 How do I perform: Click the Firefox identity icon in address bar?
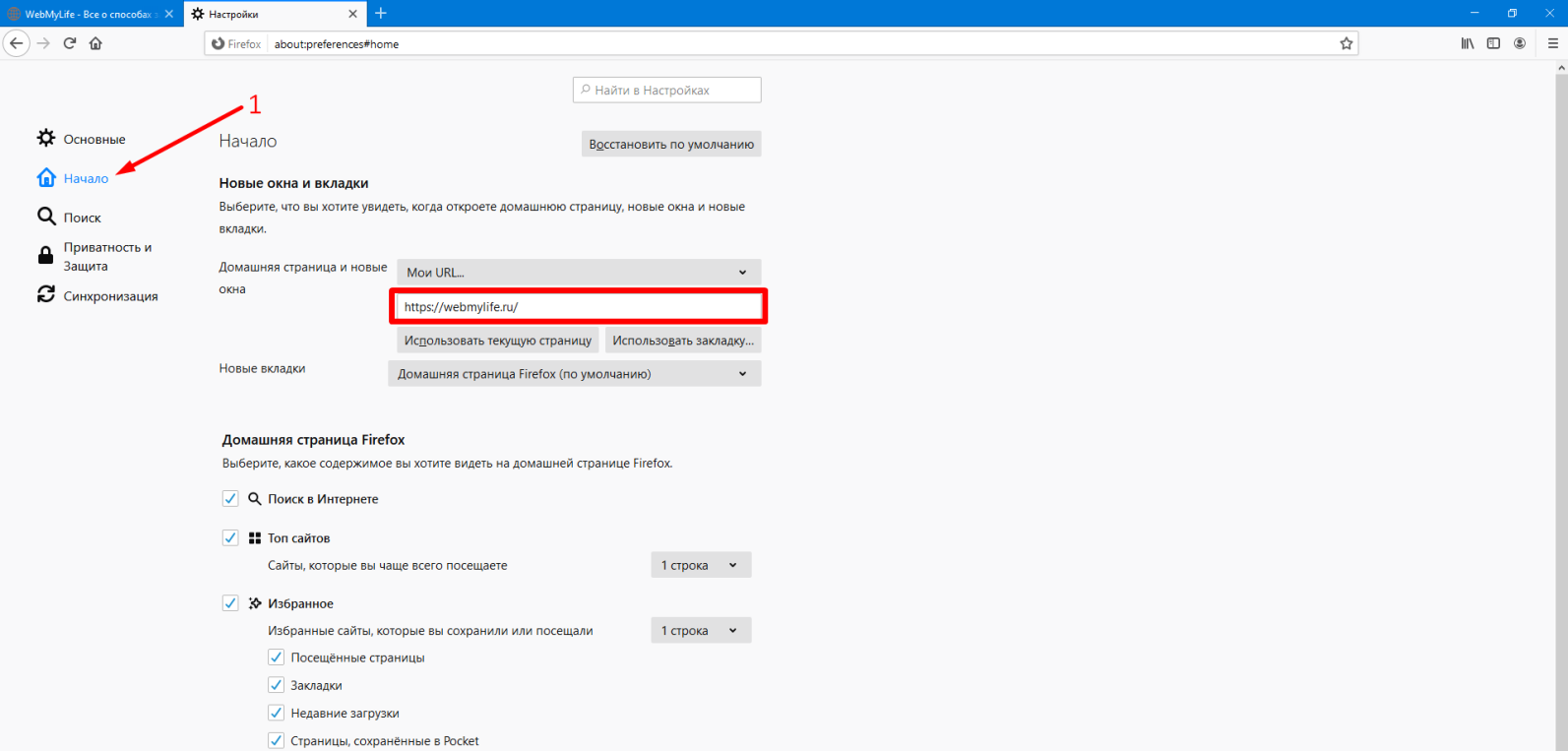coord(218,43)
